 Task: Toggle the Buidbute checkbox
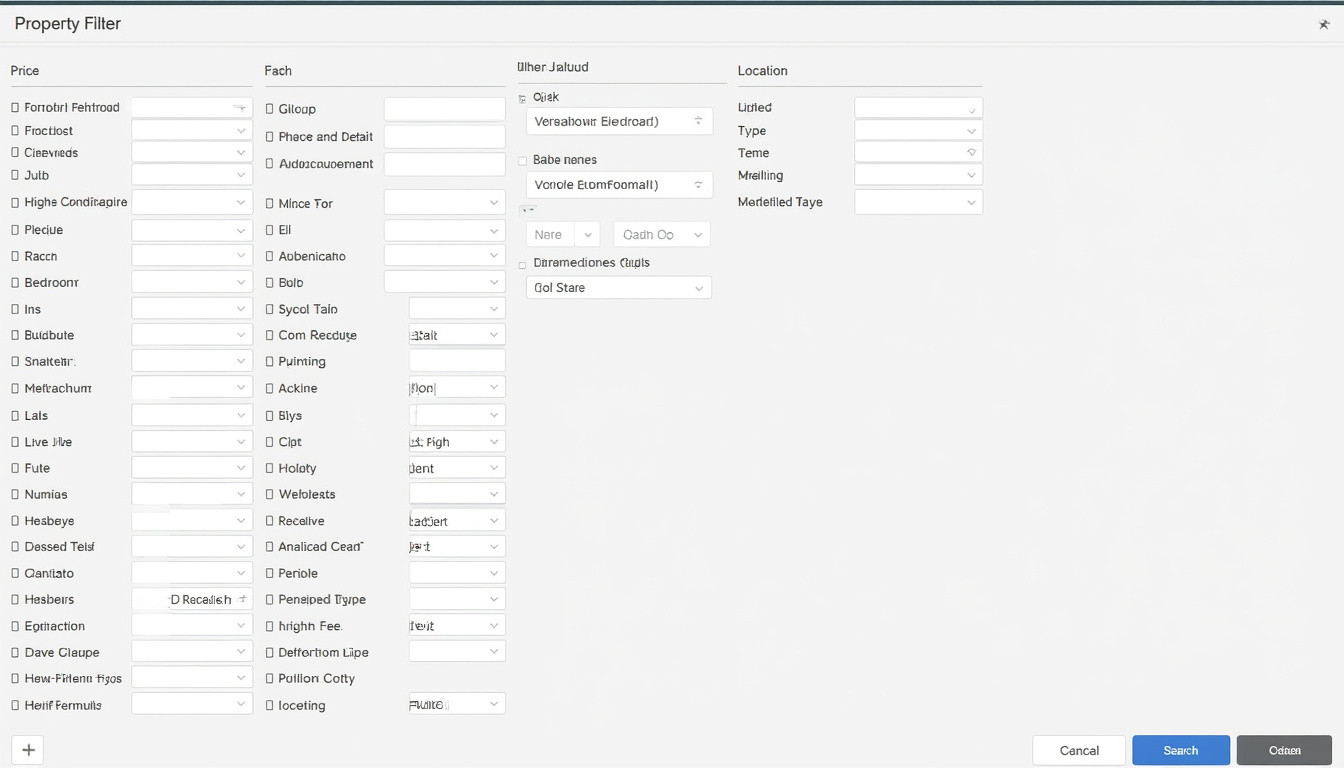pyautogui.click(x=15, y=336)
